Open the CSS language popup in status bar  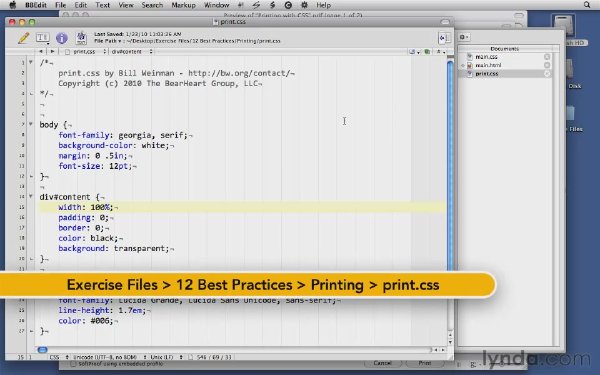[x=59, y=357]
